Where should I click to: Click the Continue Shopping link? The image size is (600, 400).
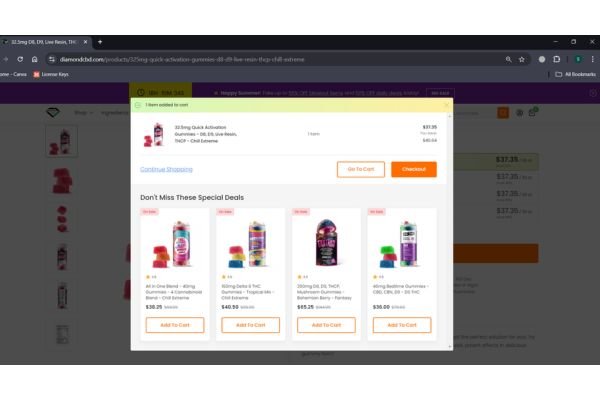point(166,169)
